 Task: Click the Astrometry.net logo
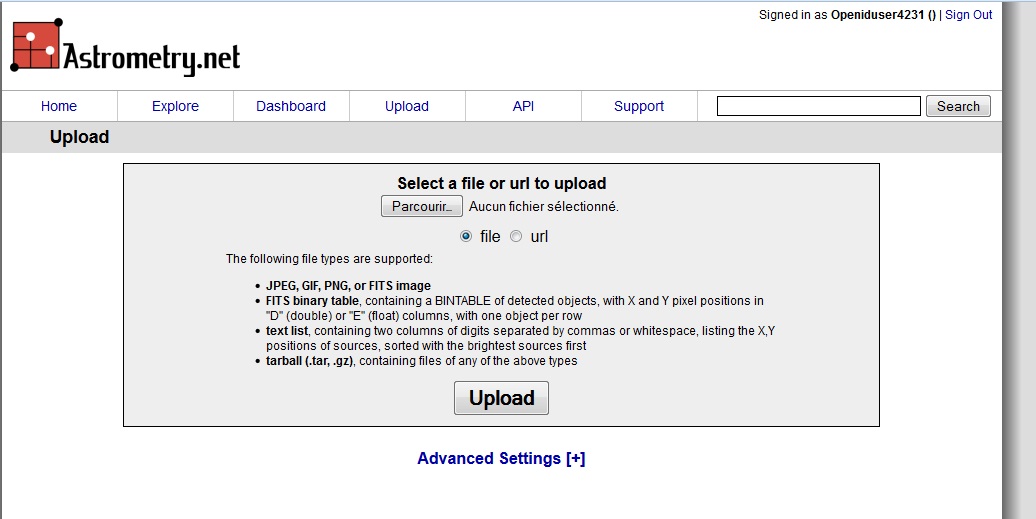pos(125,48)
